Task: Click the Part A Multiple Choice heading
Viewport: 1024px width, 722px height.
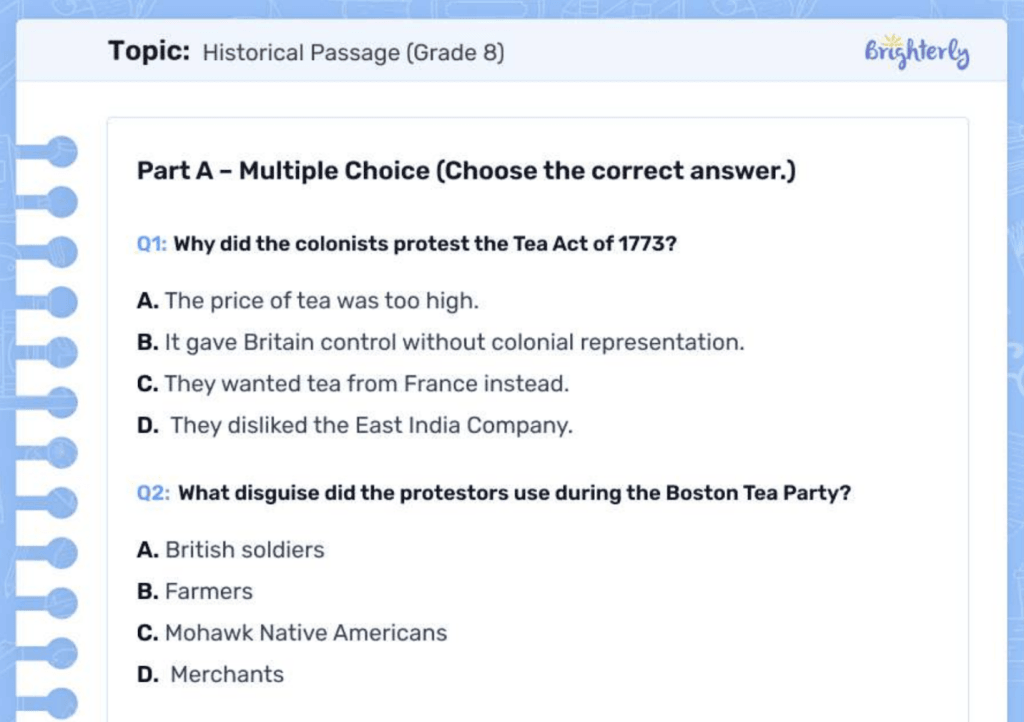Action: (466, 171)
